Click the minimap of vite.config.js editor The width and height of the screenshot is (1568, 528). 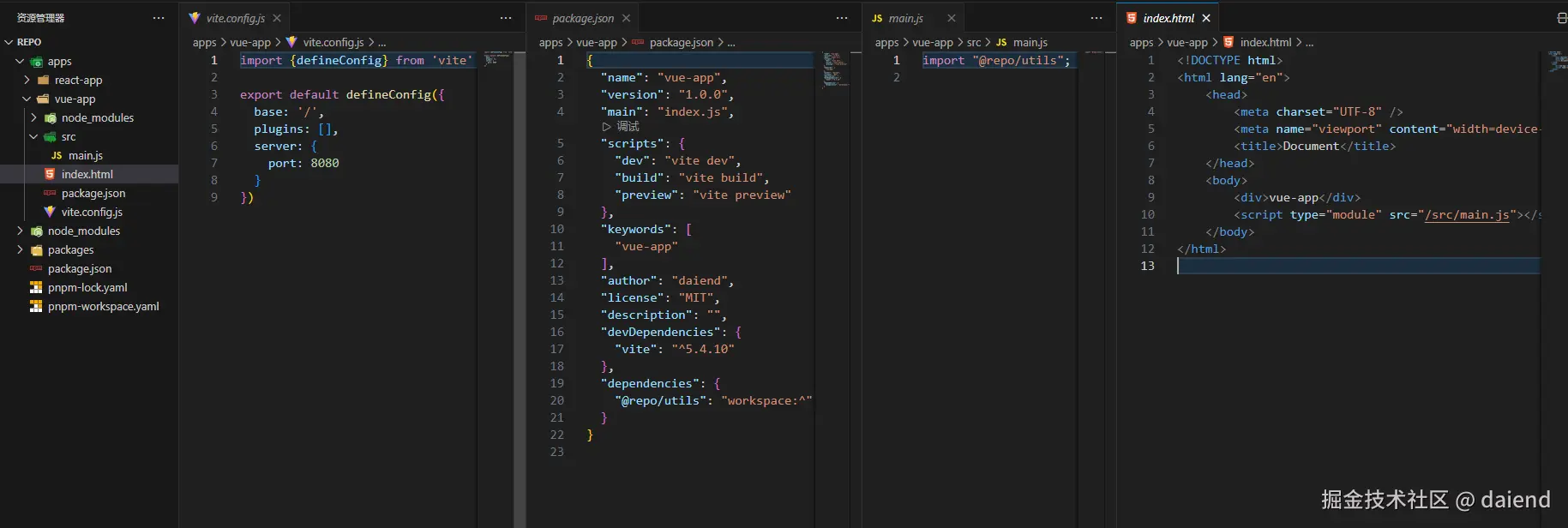pos(498,58)
